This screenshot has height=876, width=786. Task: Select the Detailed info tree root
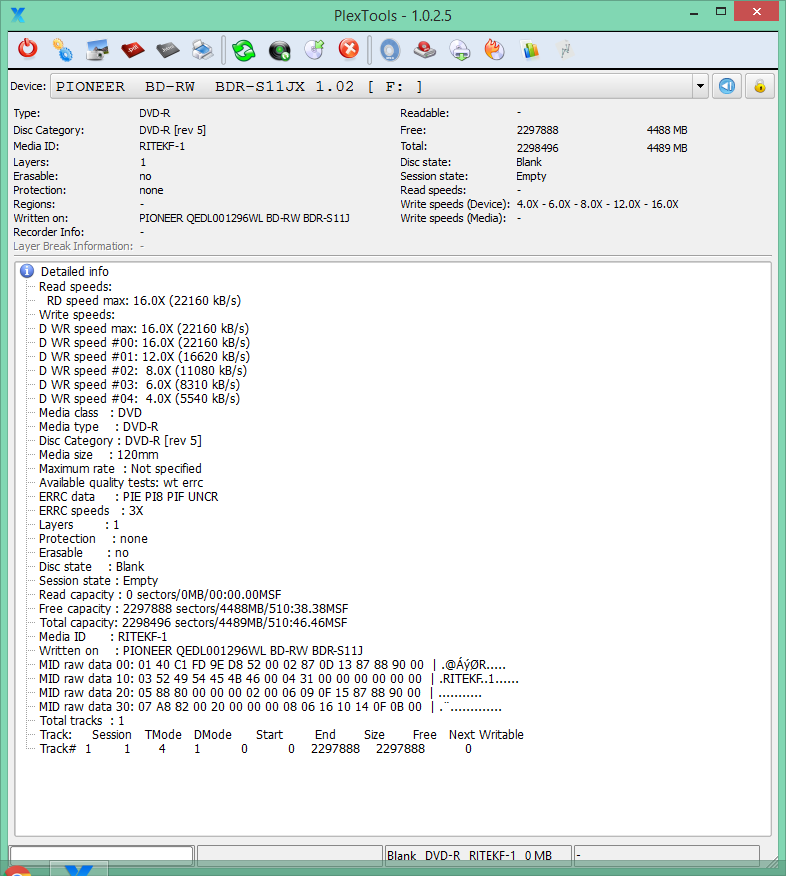tap(75, 272)
